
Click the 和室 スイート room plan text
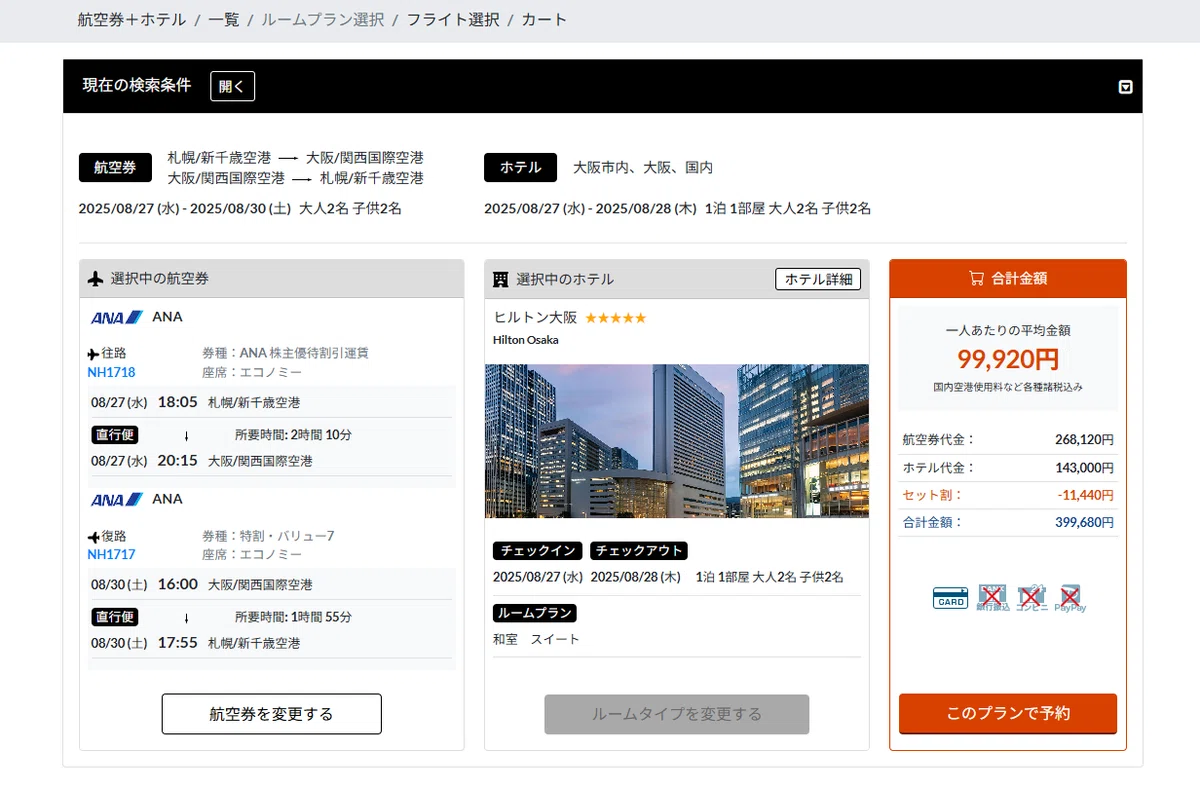[536, 639]
